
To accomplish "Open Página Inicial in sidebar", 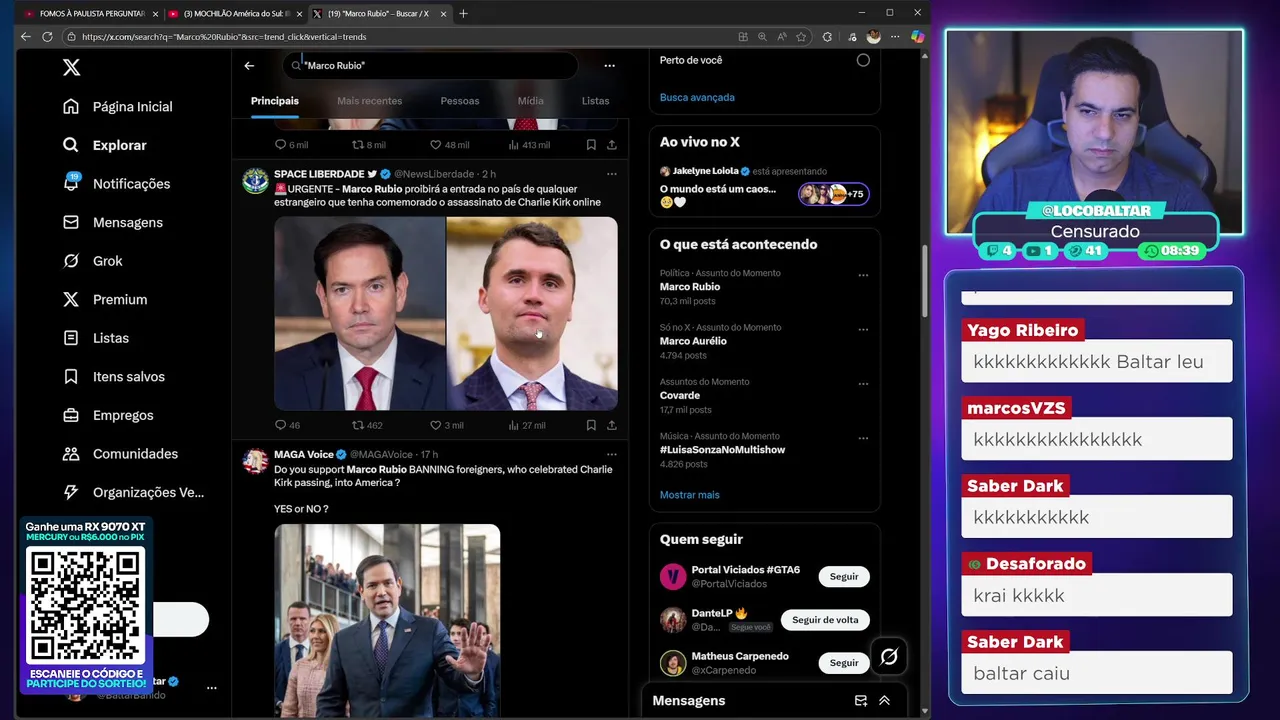I will click(x=117, y=106).
